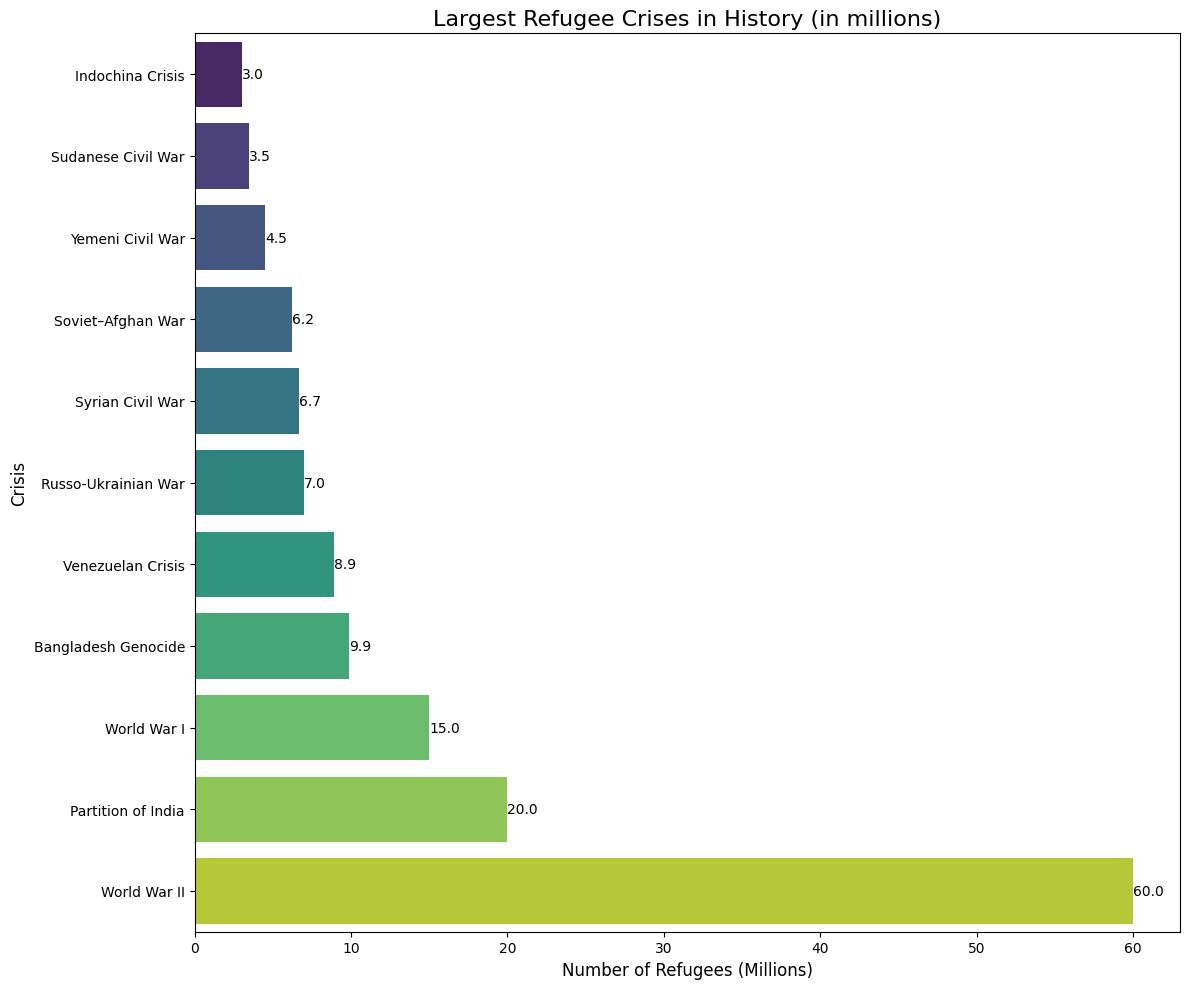Select the 'Syrian Civil War' category label
Screen dimensions: 1189x989
(x=129, y=402)
